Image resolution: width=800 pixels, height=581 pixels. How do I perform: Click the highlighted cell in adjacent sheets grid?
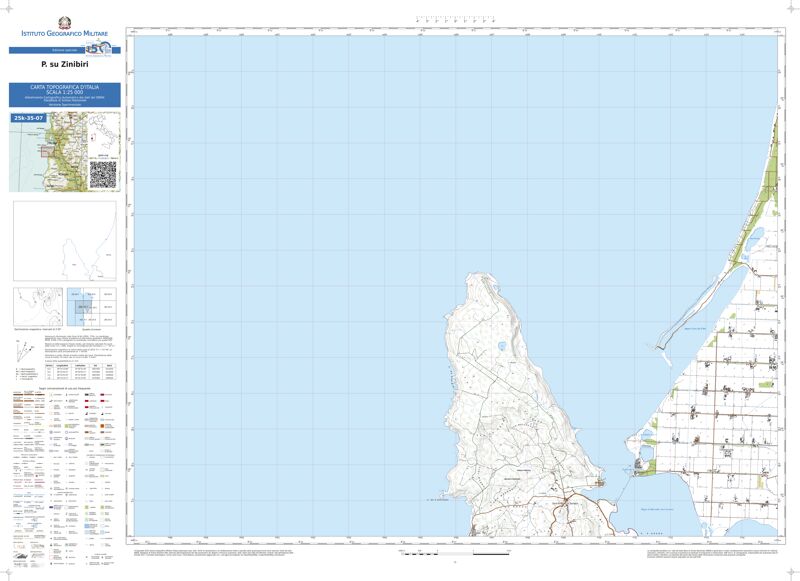[x=84, y=306]
